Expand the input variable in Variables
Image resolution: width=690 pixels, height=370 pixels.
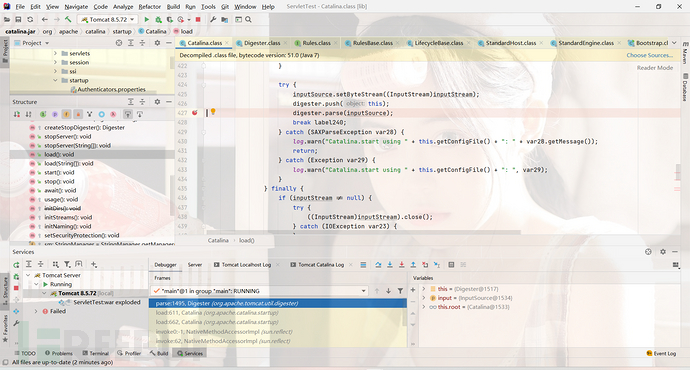click(x=424, y=298)
